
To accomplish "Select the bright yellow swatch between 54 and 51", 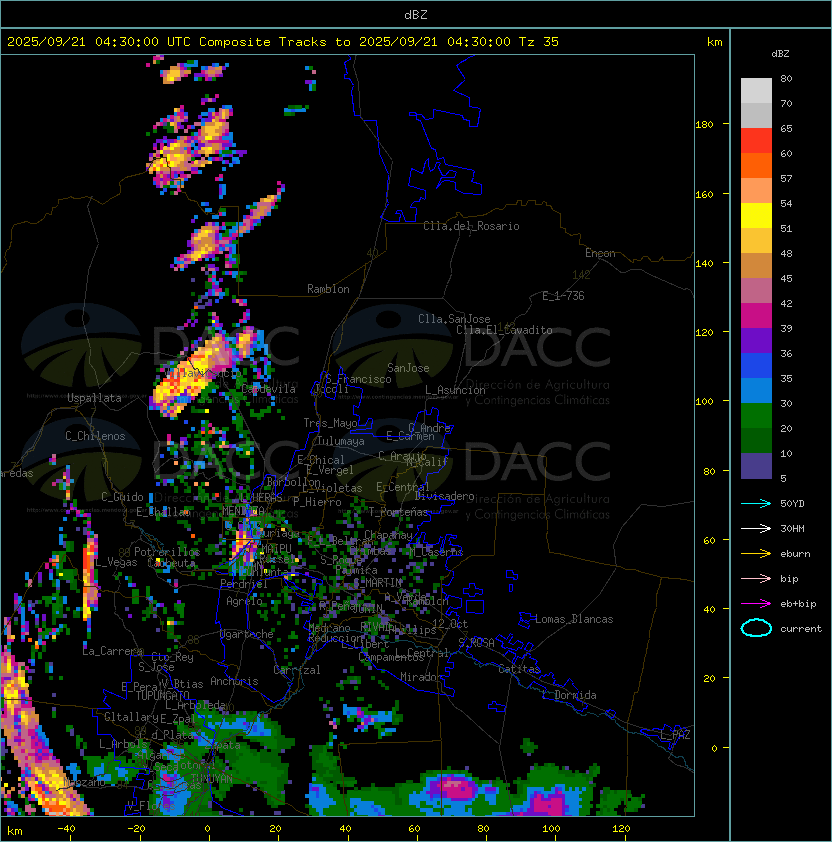I will pyautogui.click(x=756, y=215).
